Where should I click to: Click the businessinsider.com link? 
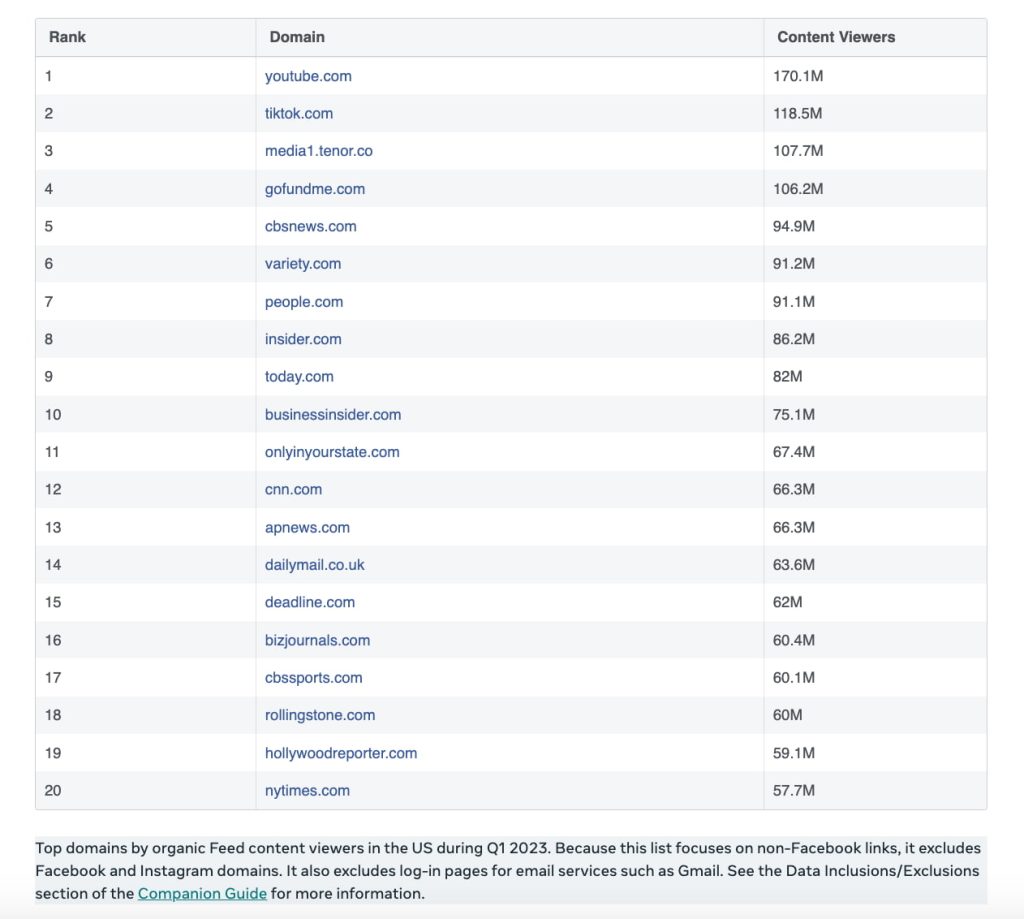(x=332, y=414)
